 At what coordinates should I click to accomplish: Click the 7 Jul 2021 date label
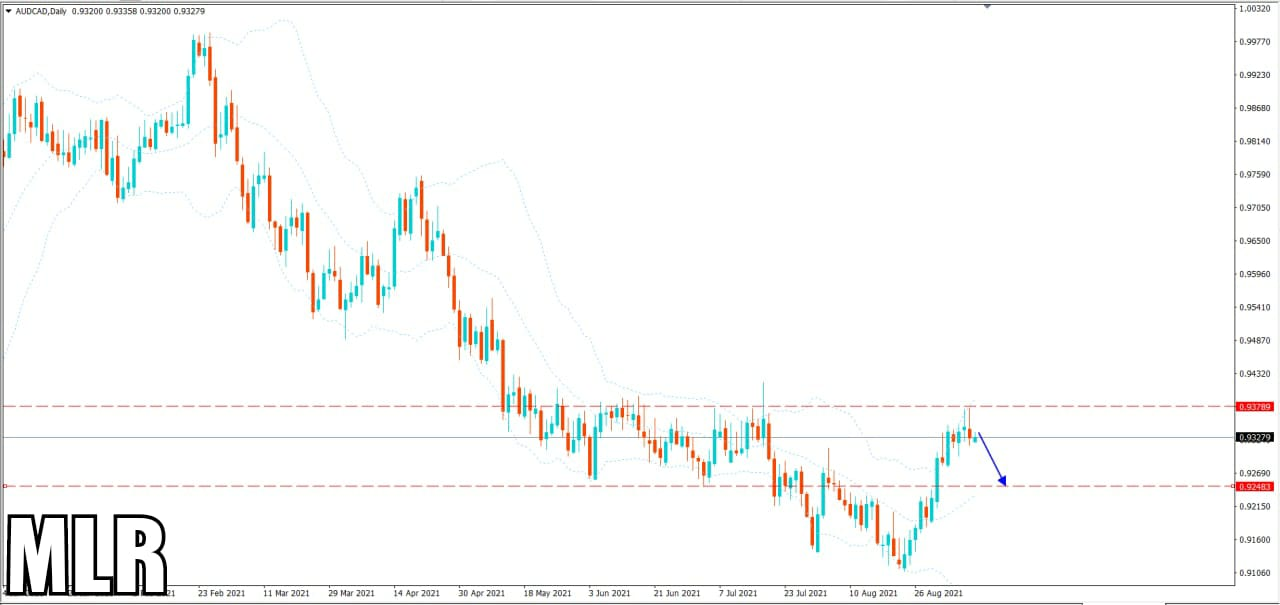pos(740,593)
